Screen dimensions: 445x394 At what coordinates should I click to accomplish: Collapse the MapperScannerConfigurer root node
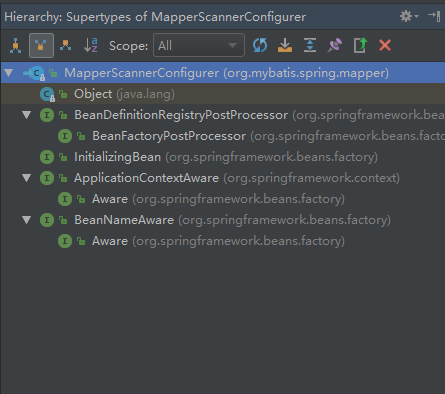tap(9, 73)
